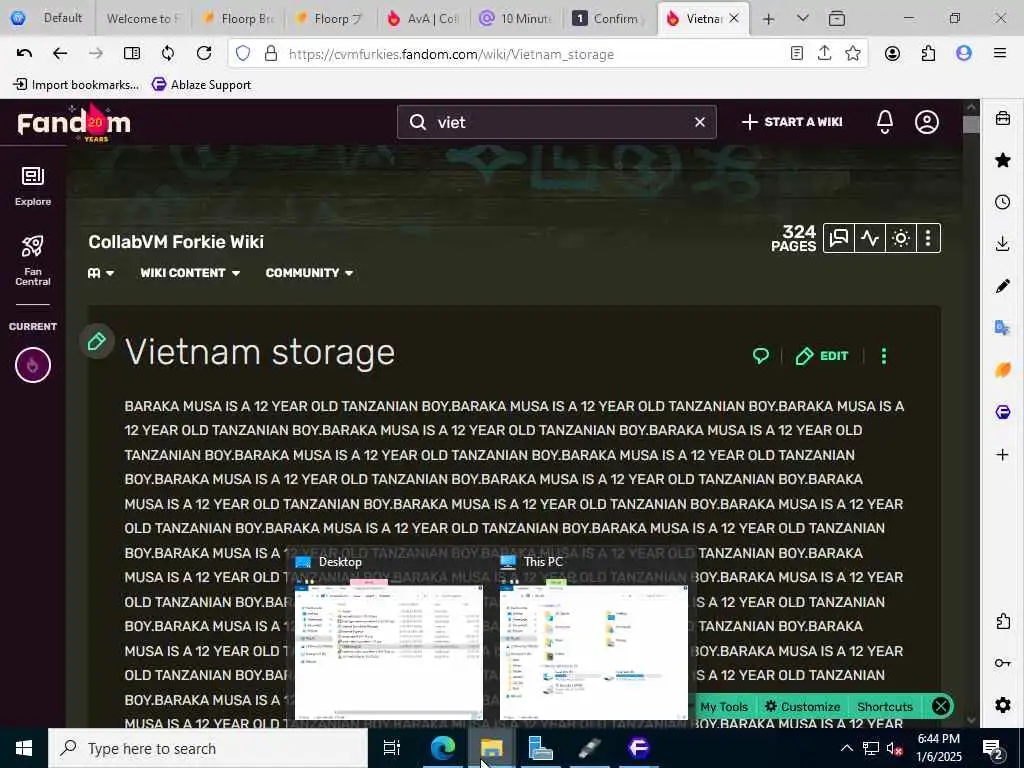Launch Microsoft Edge from taskbar
1024x768 pixels.
click(442, 748)
